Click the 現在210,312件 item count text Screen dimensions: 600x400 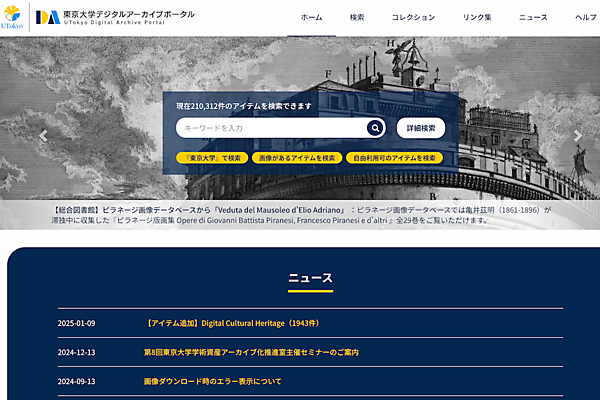pyautogui.click(x=244, y=106)
